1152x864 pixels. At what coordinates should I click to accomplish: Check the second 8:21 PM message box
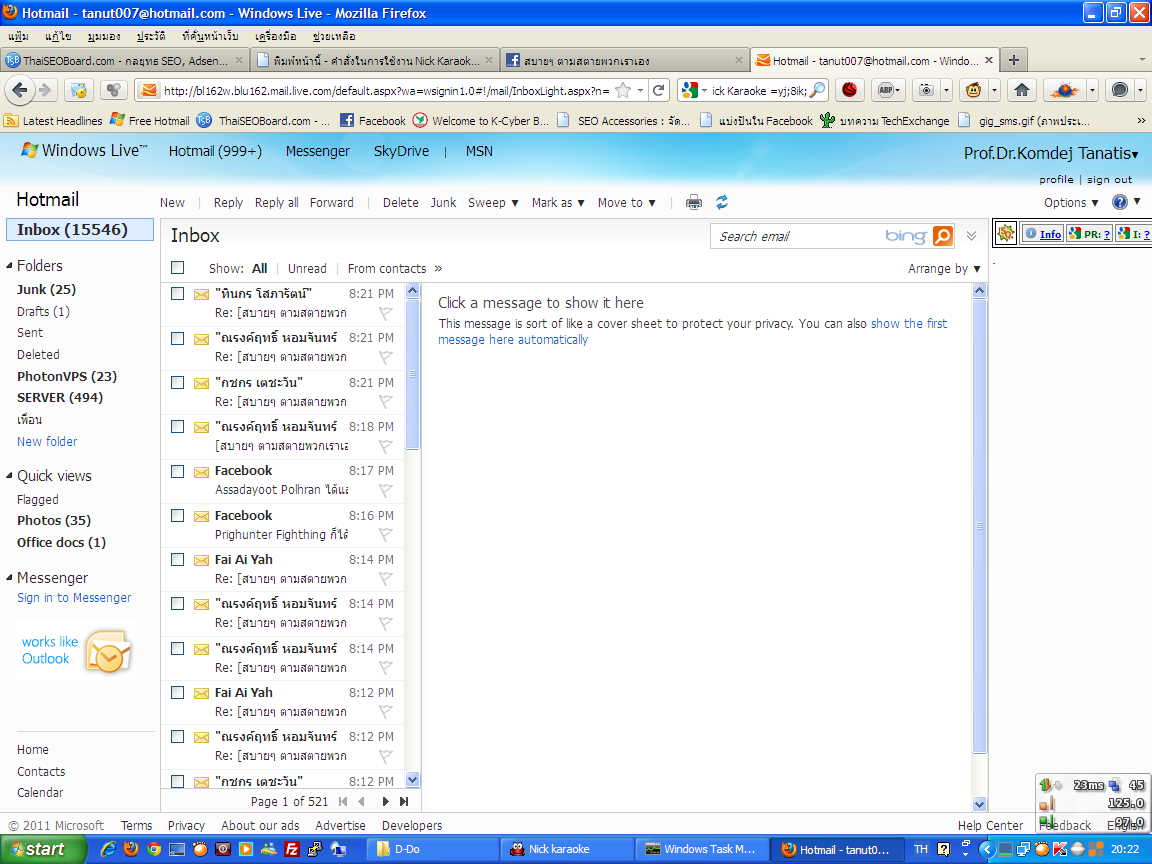click(x=177, y=338)
